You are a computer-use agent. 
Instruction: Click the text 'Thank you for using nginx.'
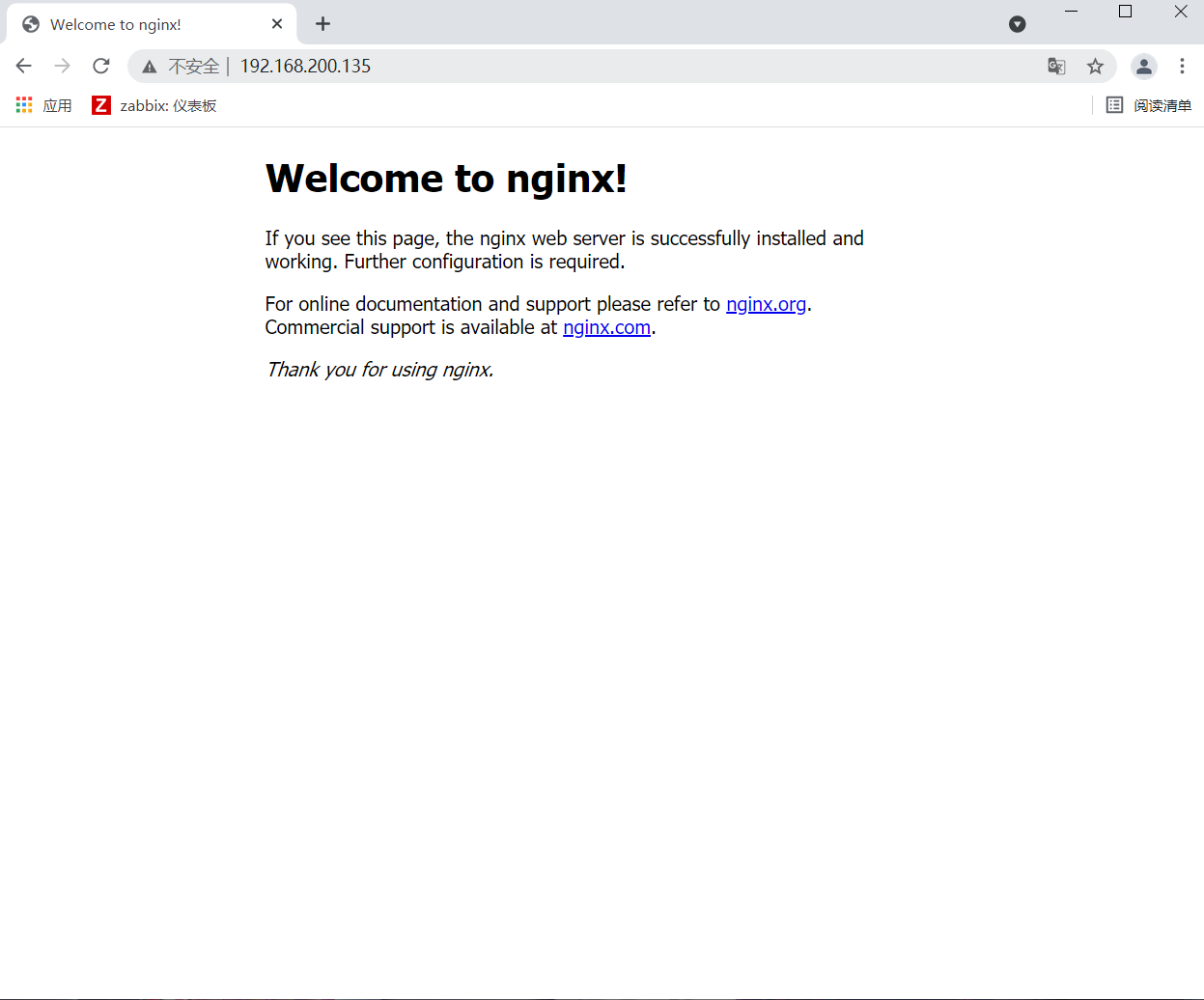(379, 370)
